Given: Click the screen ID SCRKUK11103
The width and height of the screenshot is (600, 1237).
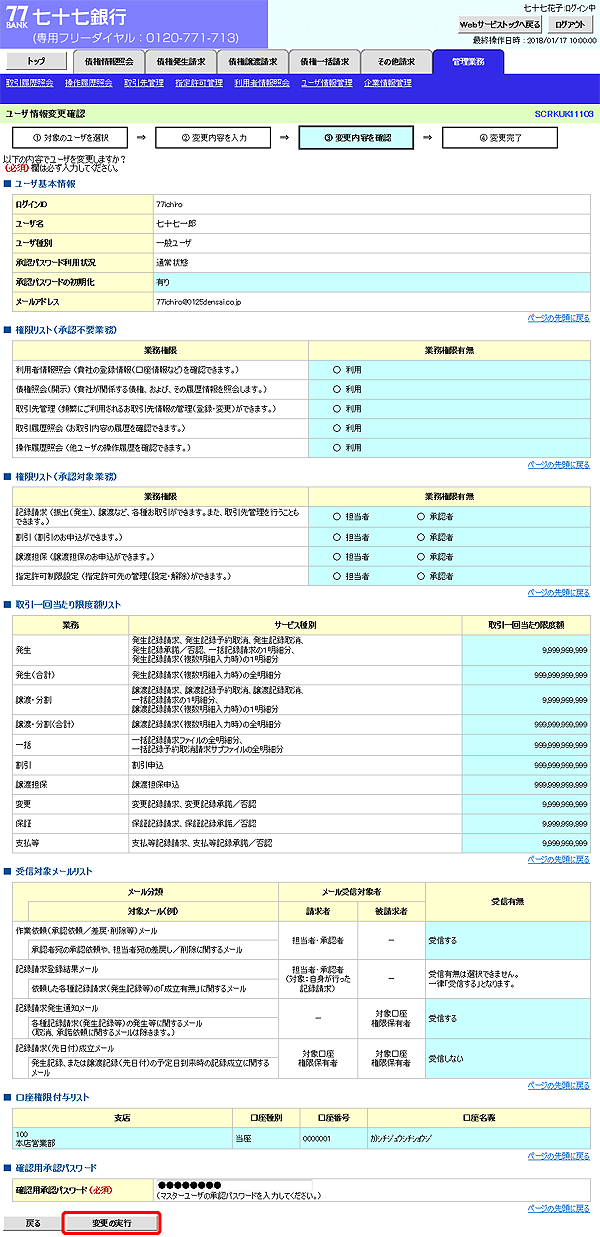Looking at the screenshot, I should [x=564, y=115].
